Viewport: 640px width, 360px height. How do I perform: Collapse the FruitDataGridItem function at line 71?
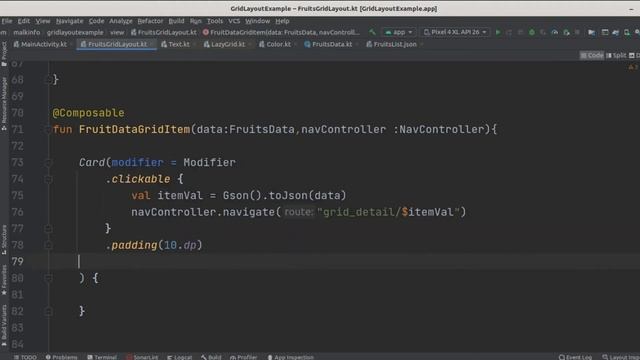tap(48, 130)
